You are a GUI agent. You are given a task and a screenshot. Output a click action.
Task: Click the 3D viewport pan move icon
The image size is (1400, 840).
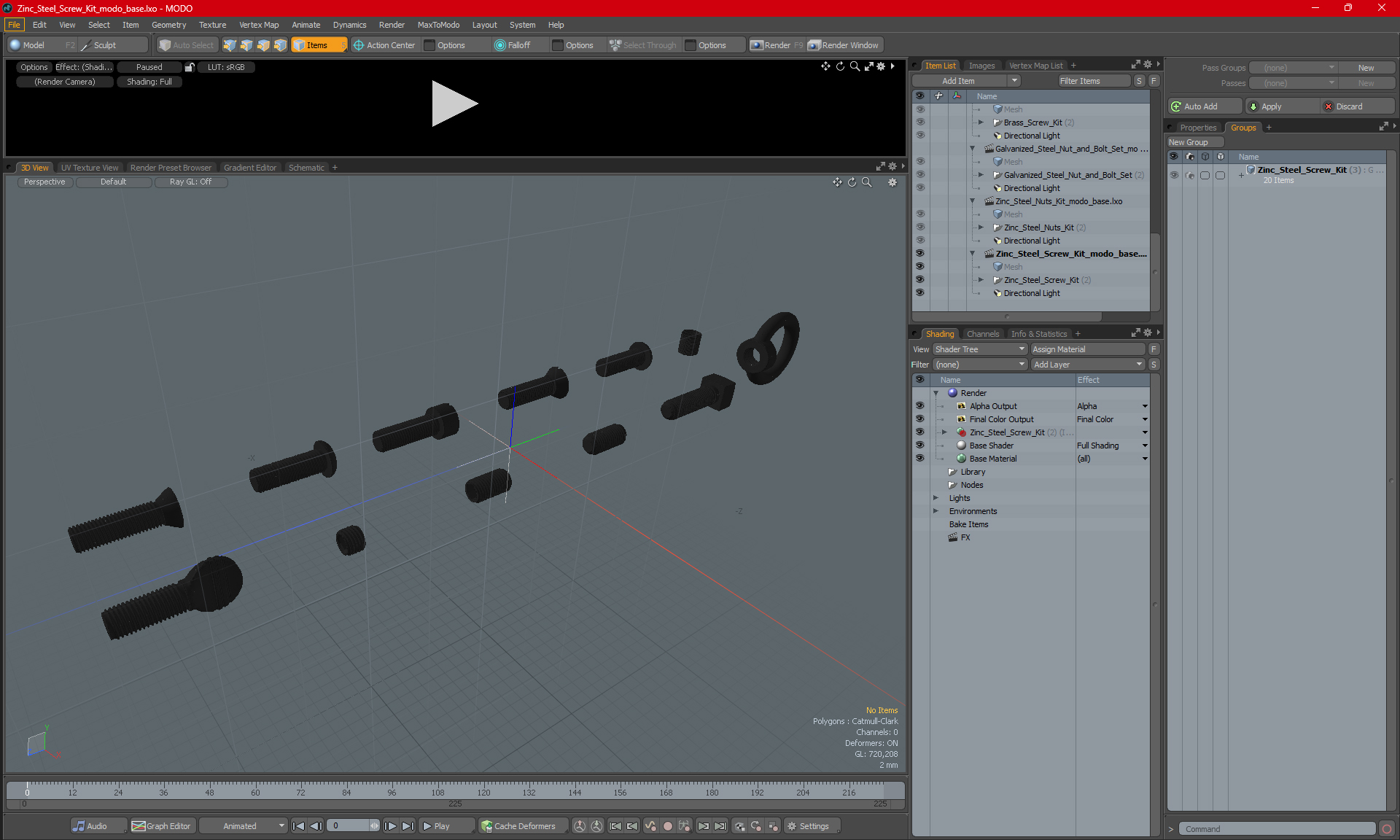coord(837,182)
